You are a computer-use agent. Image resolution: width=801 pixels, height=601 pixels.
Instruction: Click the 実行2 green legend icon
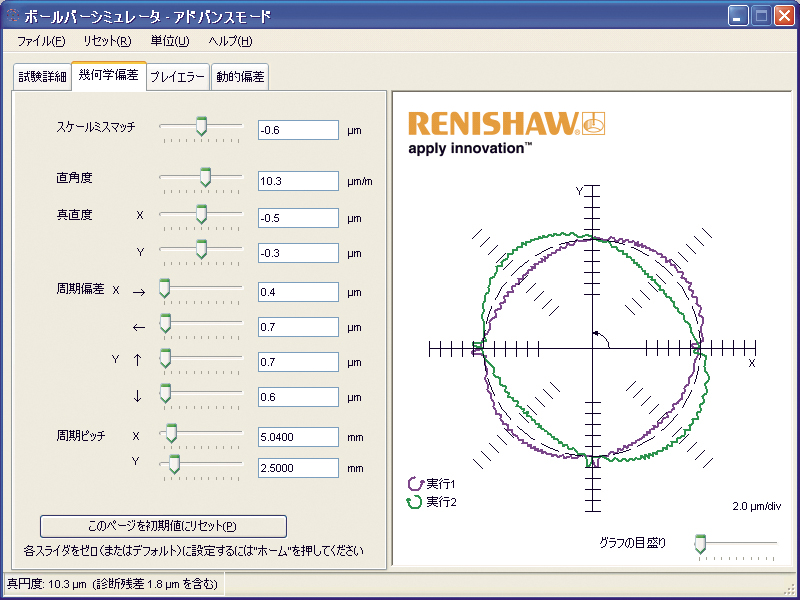415,501
